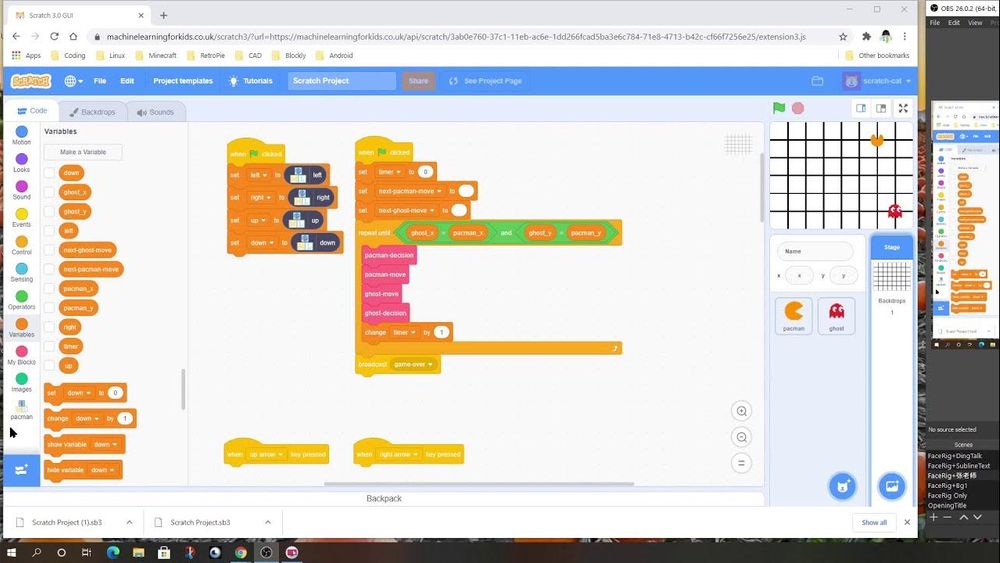Select the Sensing block category
The width and height of the screenshot is (1000, 563).
pyautogui.click(x=22, y=273)
